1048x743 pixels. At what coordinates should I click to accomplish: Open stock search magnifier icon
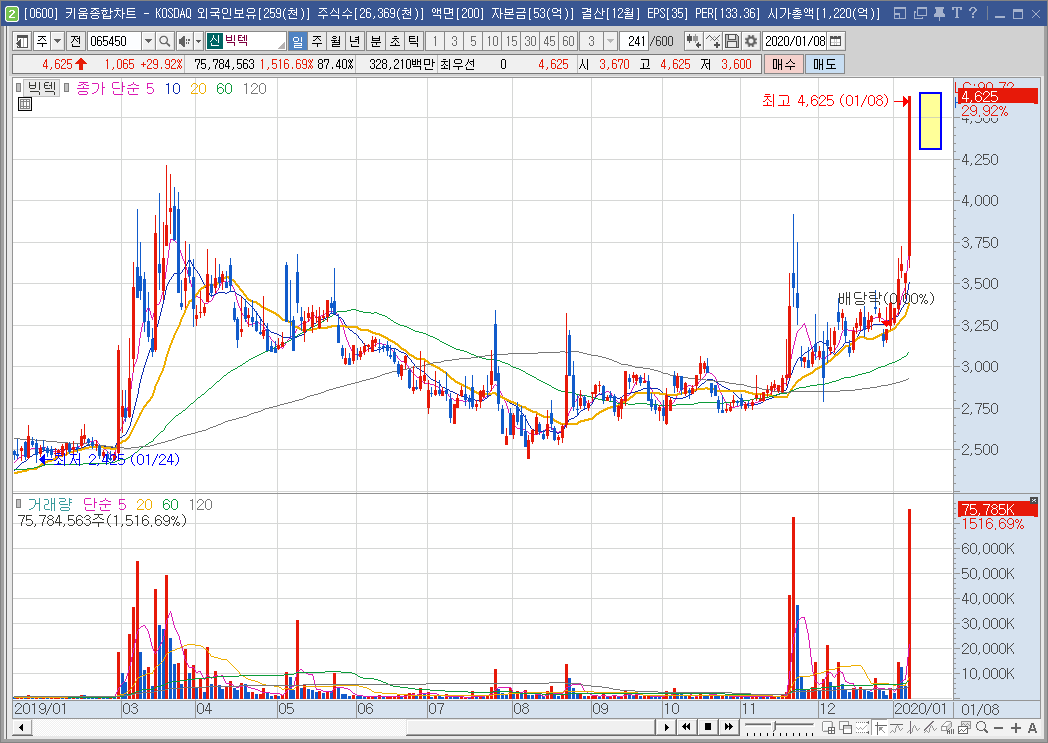[164, 41]
